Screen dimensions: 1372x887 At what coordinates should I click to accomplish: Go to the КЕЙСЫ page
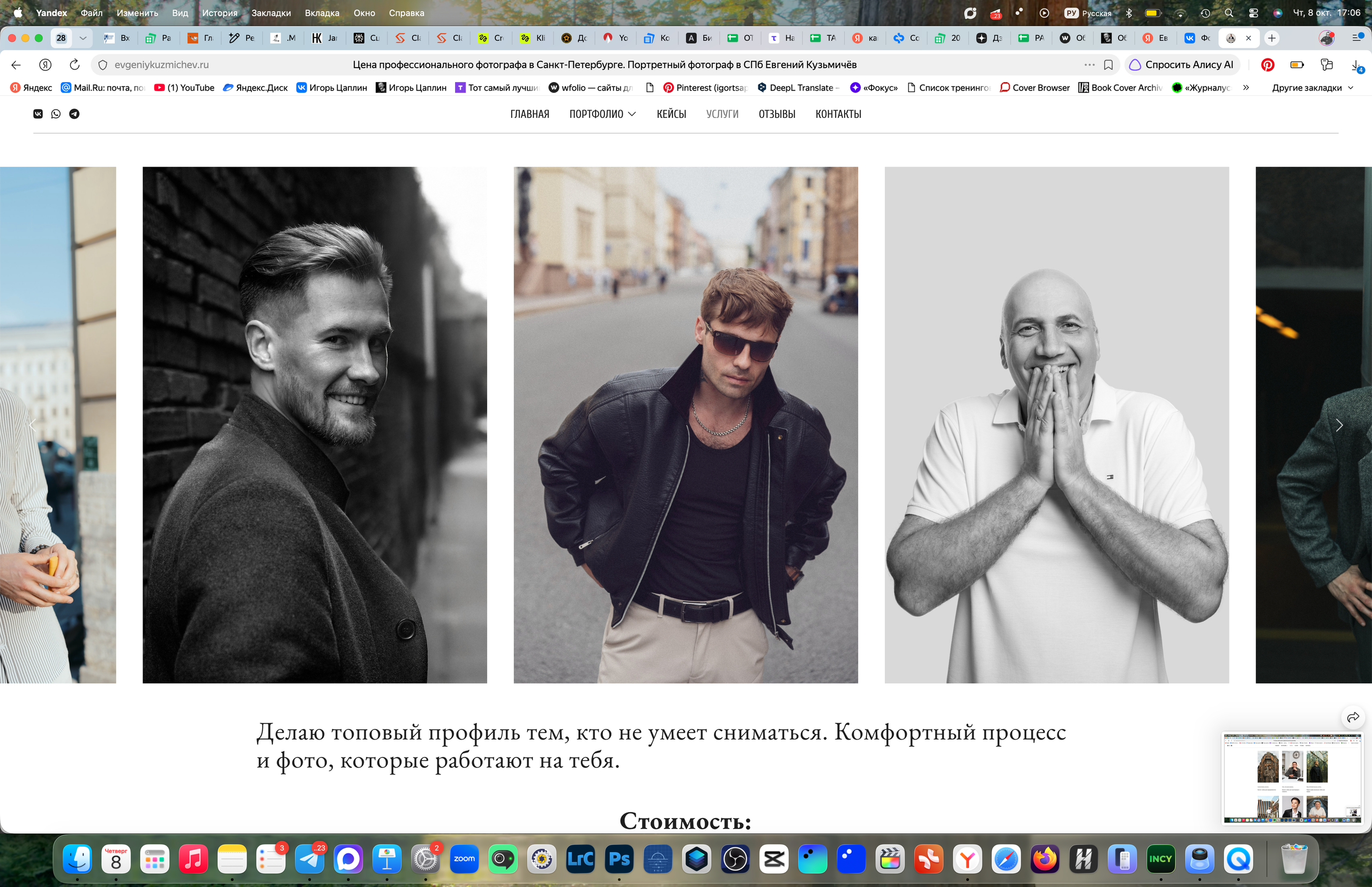pyautogui.click(x=671, y=114)
